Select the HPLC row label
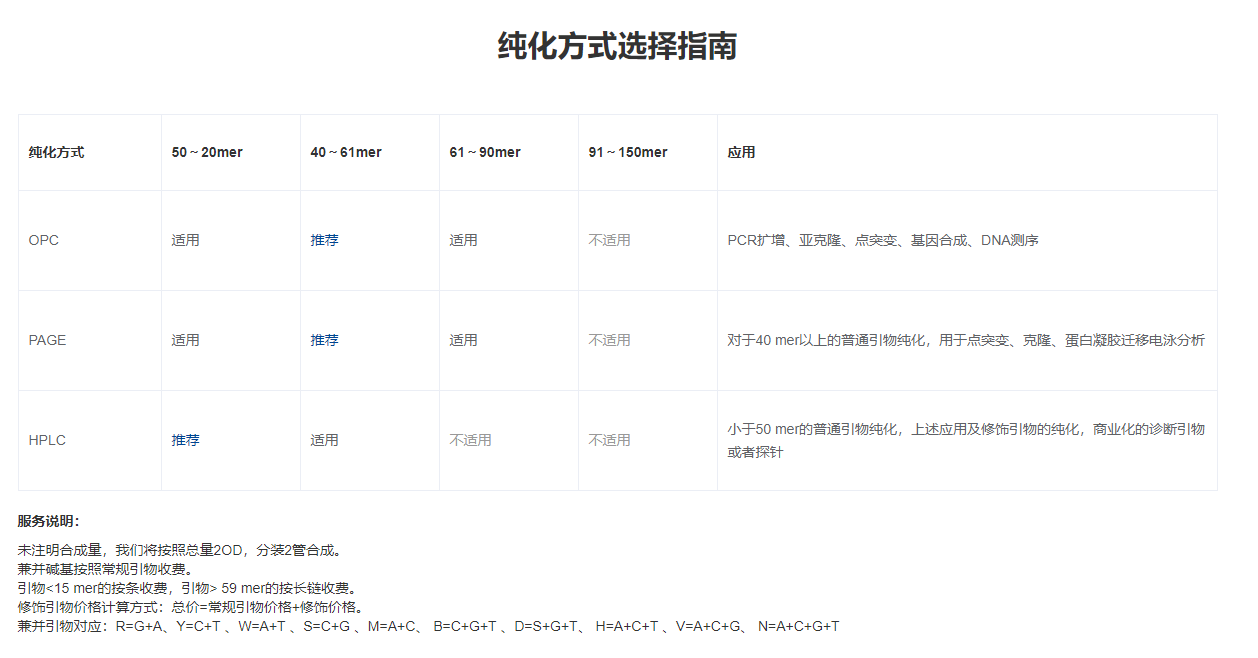The image size is (1258, 658). 47,441
